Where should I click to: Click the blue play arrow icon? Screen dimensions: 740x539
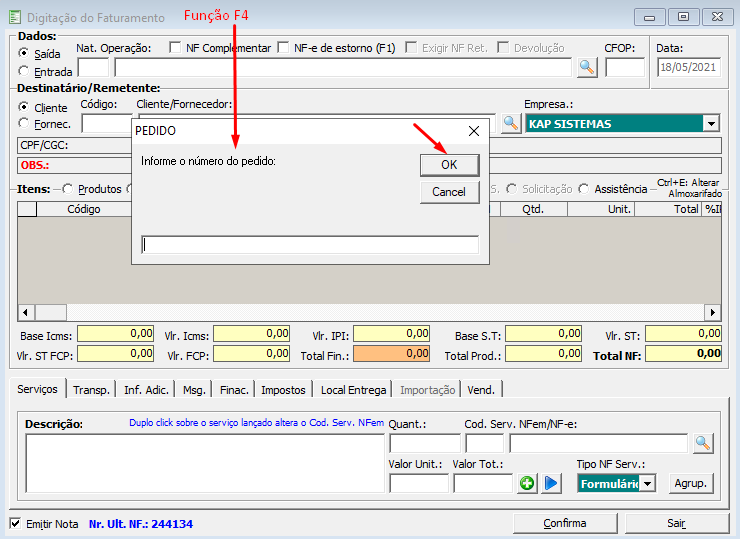551,483
